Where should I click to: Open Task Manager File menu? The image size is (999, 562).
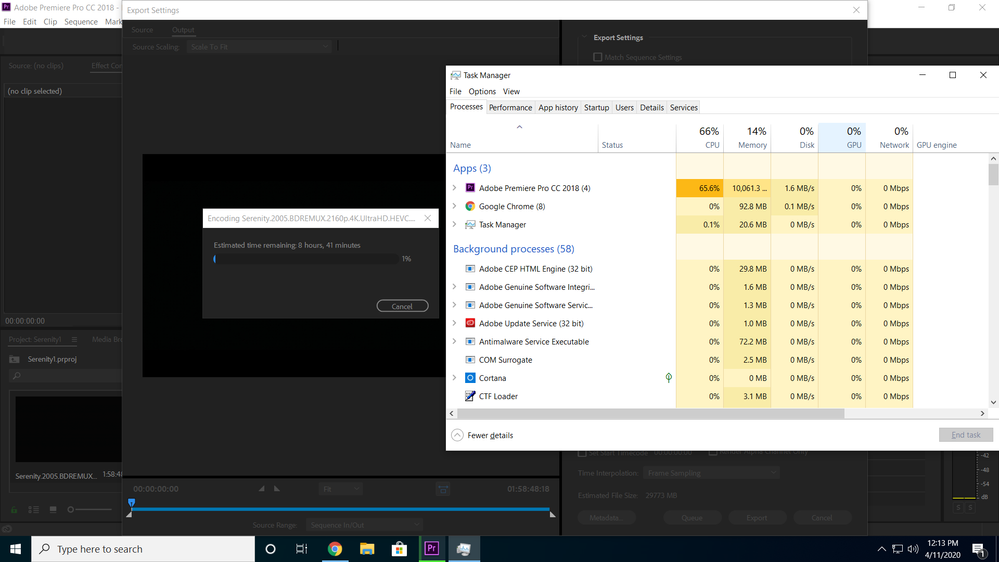(456, 91)
